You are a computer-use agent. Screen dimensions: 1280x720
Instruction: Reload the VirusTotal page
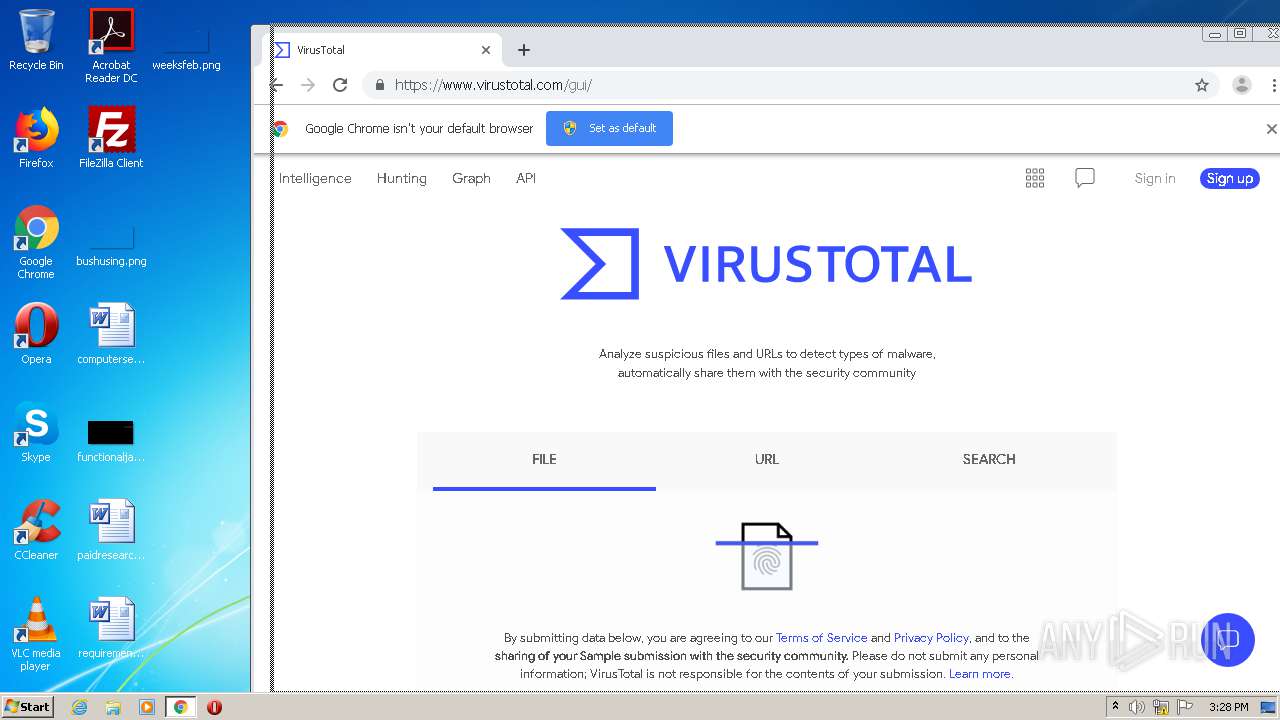pos(340,85)
